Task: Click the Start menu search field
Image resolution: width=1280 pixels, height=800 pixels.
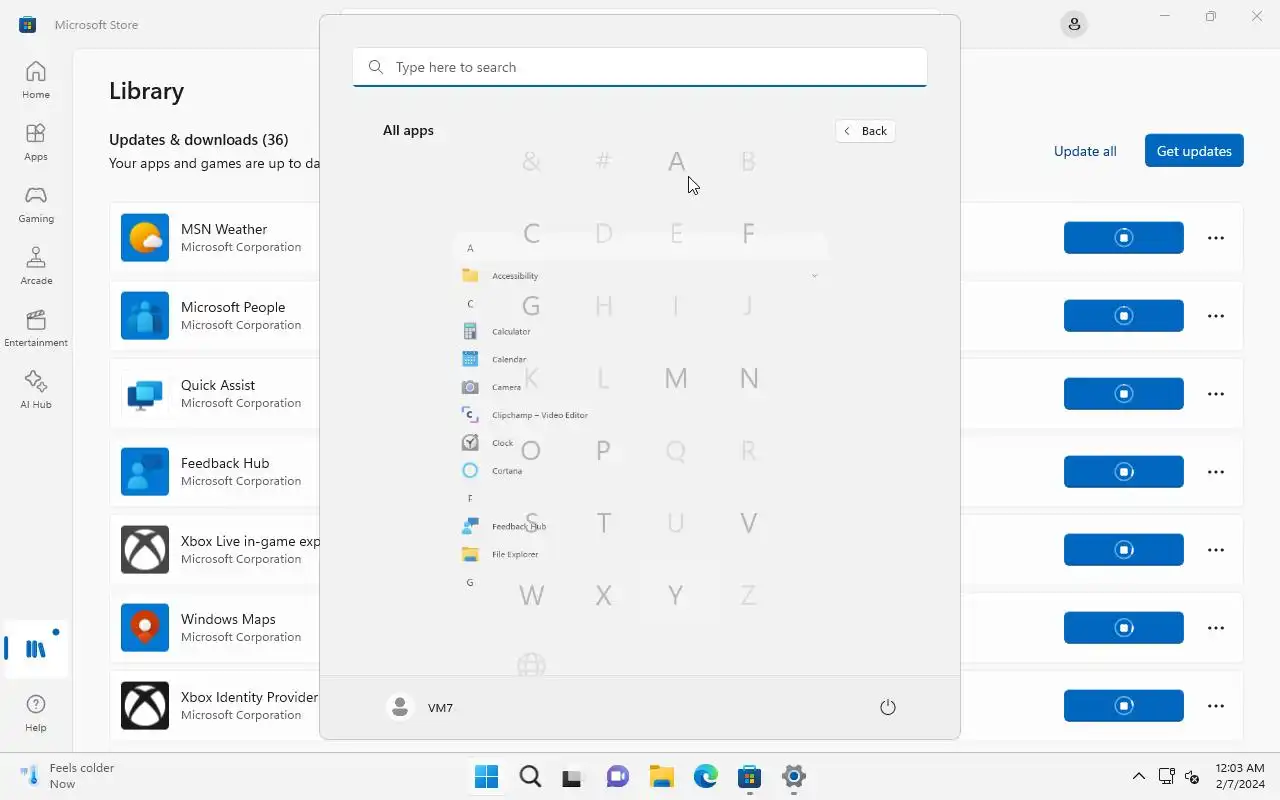Action: 640,67
